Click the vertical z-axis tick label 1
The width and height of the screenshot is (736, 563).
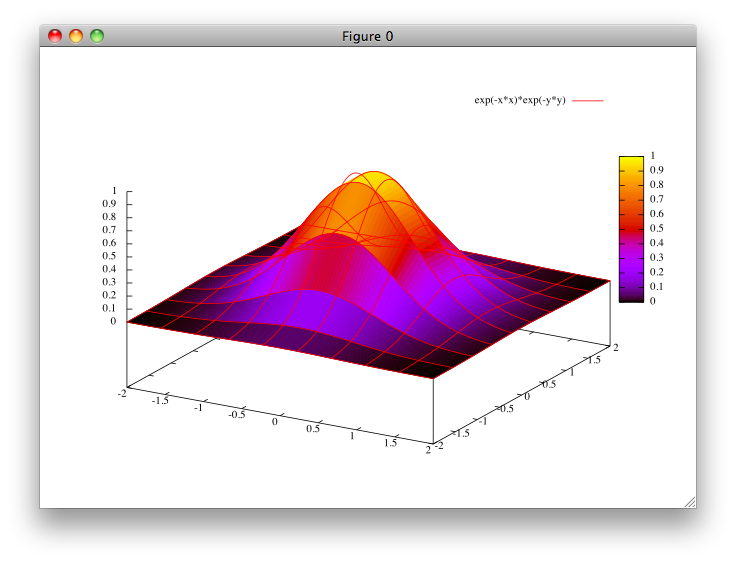(x=115, y=190)
